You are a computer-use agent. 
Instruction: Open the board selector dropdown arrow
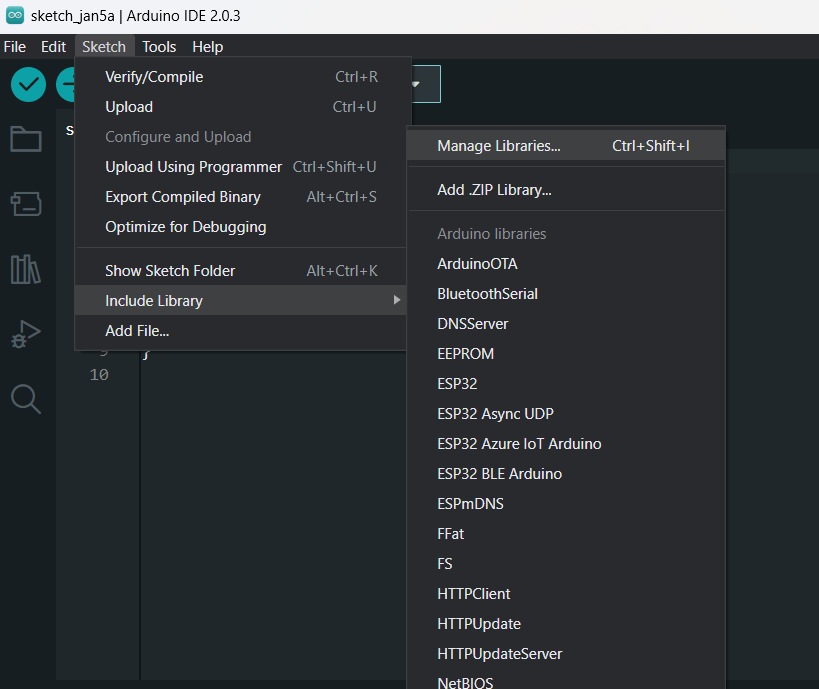[416, 84]
